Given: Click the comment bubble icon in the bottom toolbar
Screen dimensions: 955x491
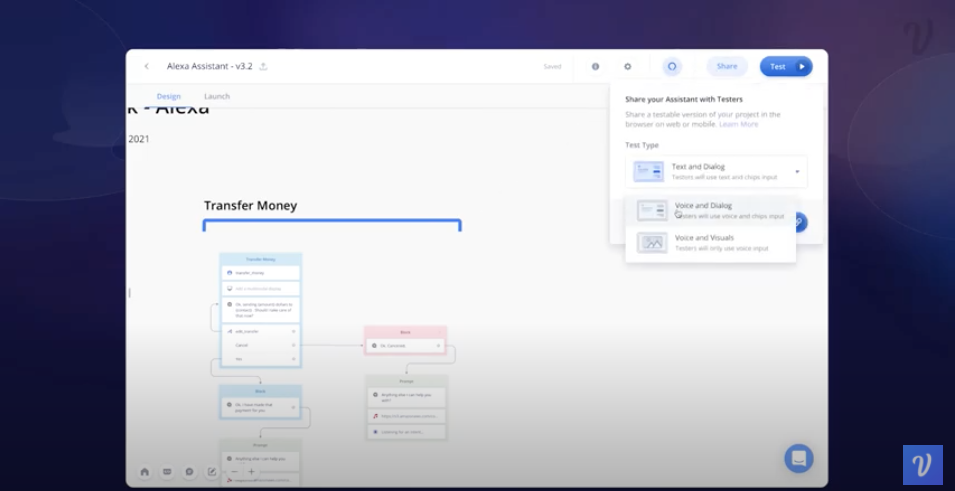Looking at the screenshot, I should (x=189, y=472).
